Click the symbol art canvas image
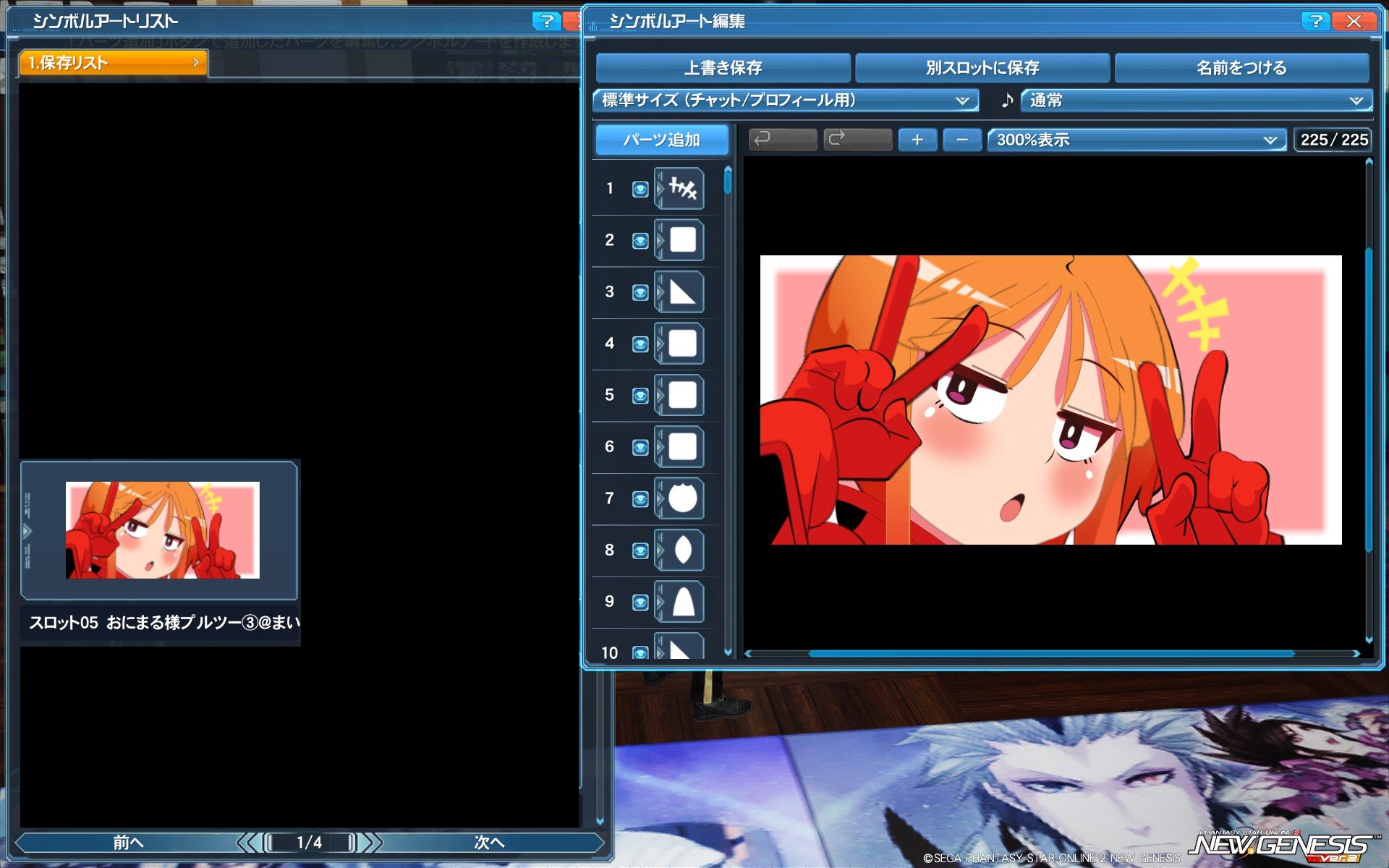1389x868 pixels. pos(1050,399)
